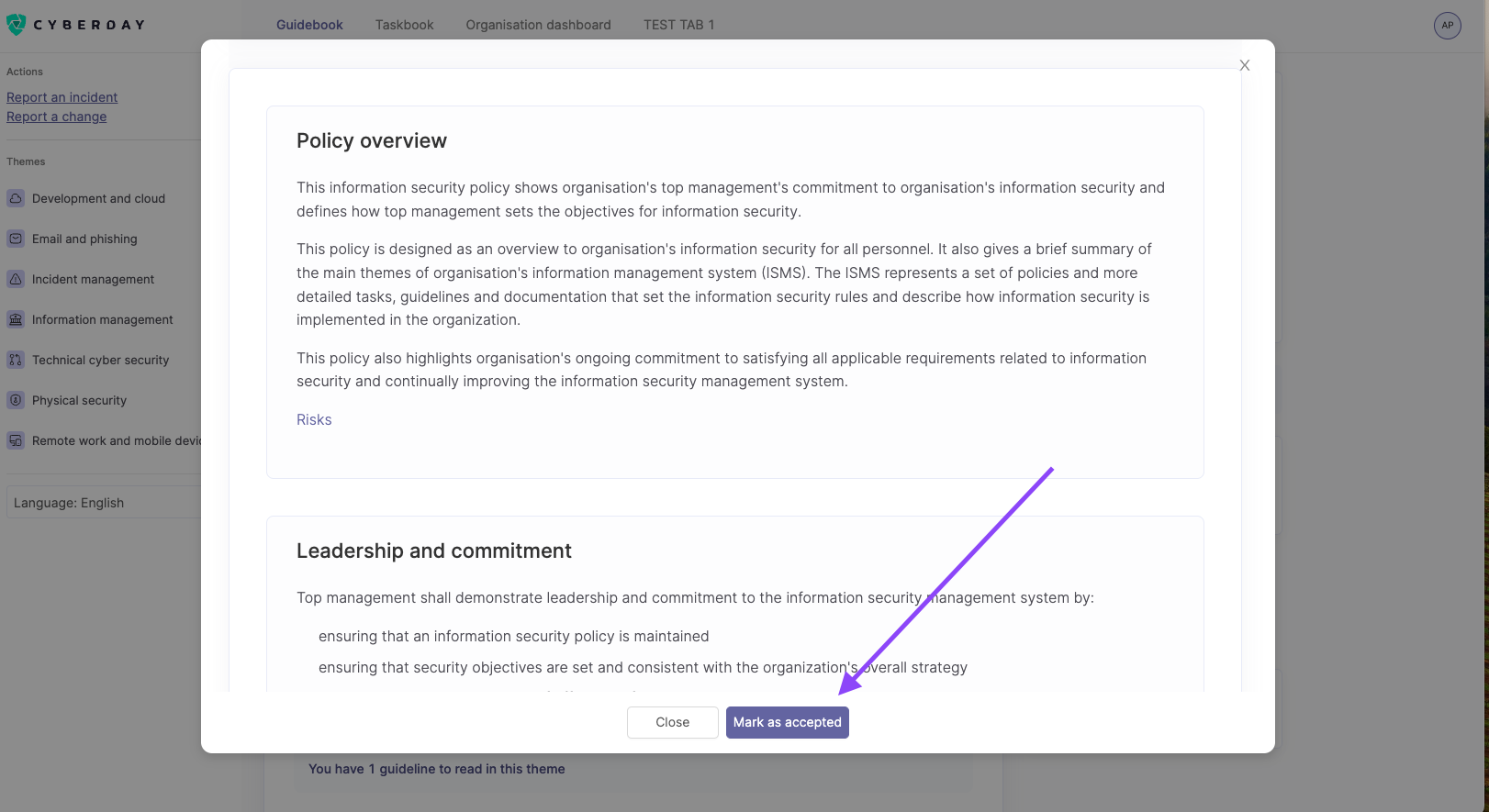Screen dimensions: 1489x812
Task: Select Information management theme
Action: tap(102, 319)
